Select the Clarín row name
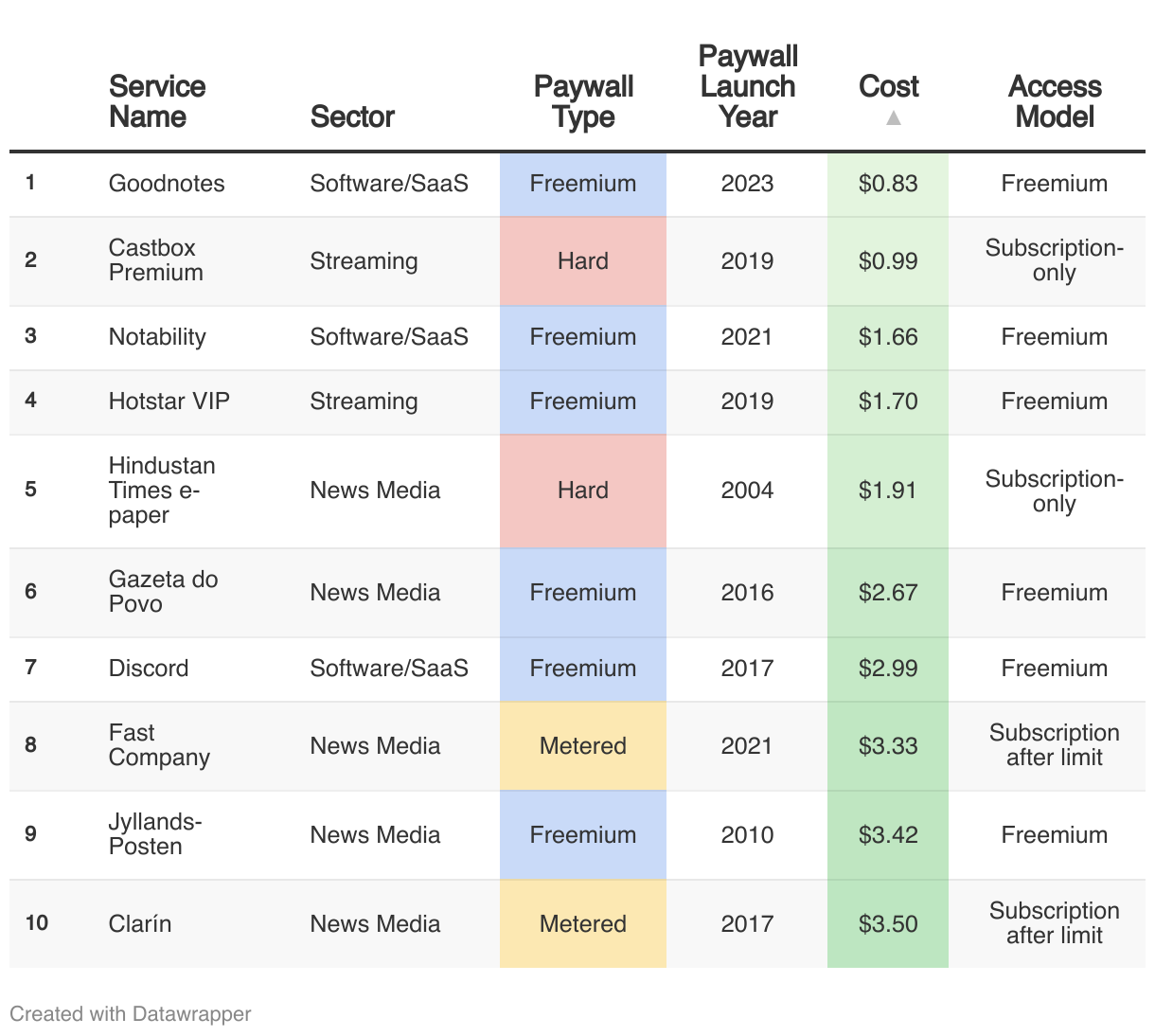Viewport: 1155px width, 1036px height. tap(140, 924)
